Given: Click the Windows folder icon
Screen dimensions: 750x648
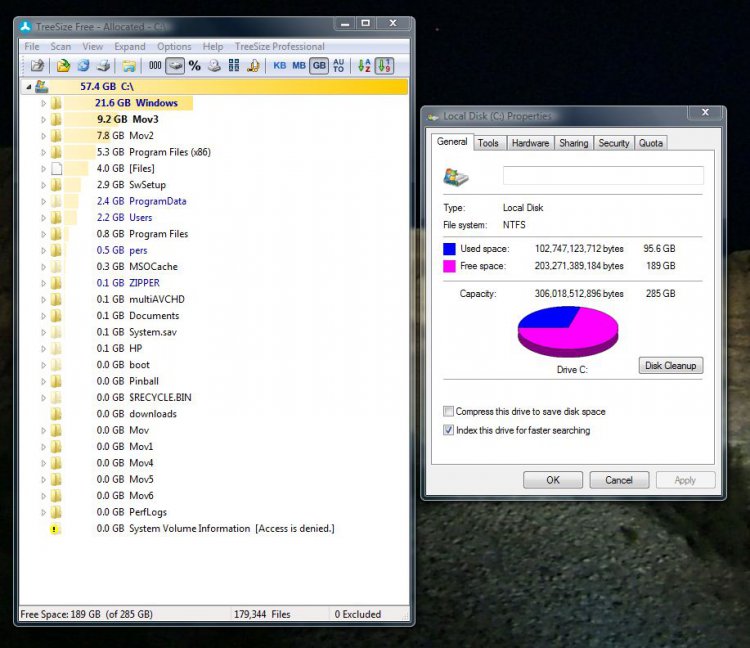Looking at the screenshot, I should (56, 103).
